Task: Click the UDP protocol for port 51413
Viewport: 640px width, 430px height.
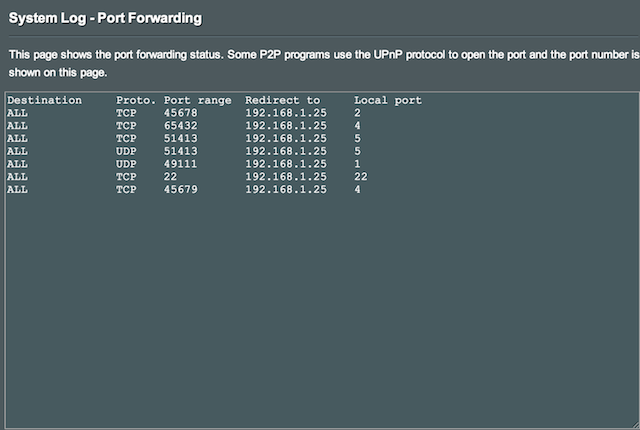Action: (126, 151)
